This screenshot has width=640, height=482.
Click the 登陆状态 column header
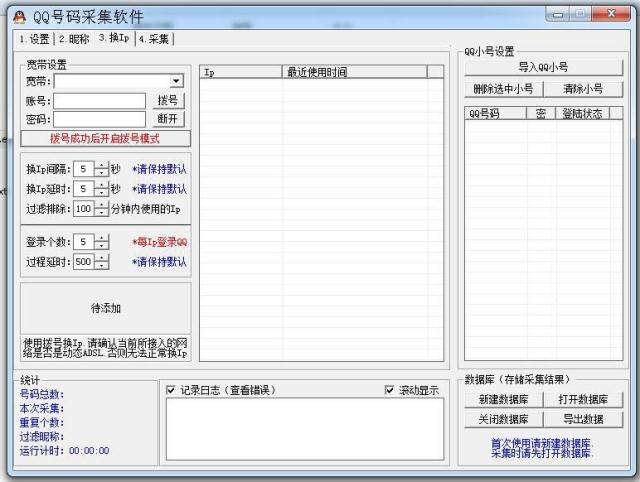point(582,113)
